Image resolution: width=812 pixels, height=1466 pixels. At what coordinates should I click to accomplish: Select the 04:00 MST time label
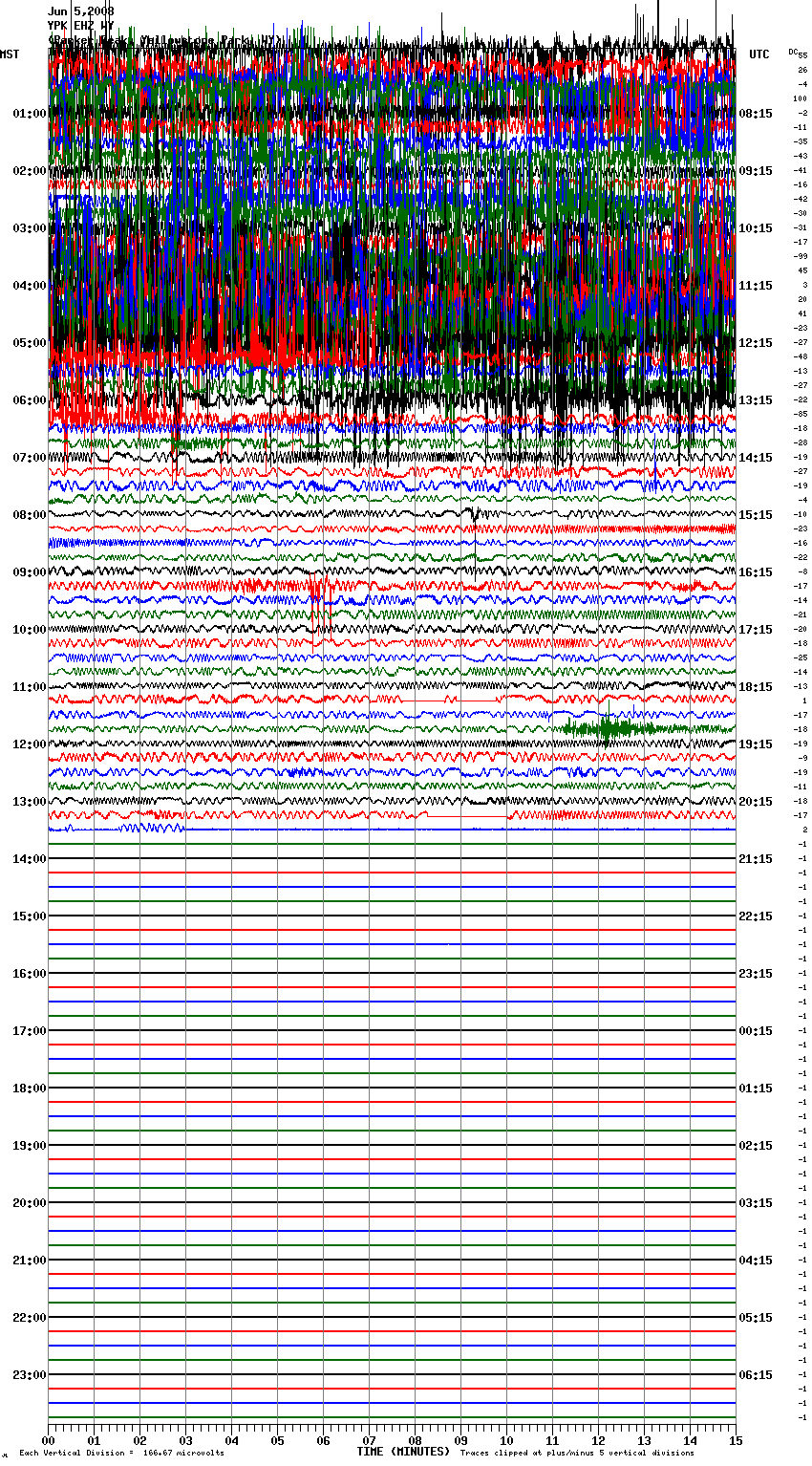(x=30, y=286)
